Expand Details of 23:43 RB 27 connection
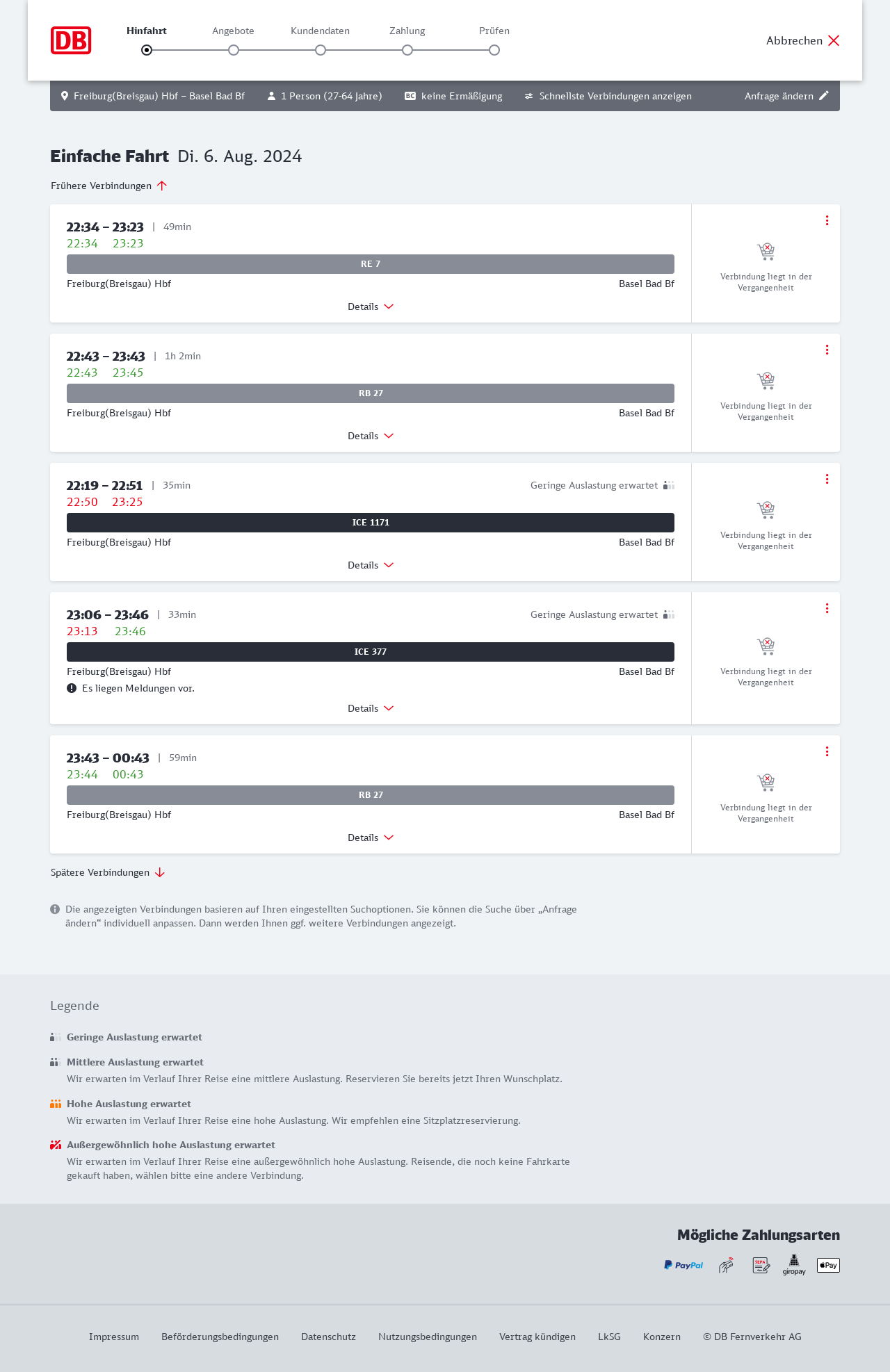This screenshot has width=890, height=1372. click(x=371, y=838)
